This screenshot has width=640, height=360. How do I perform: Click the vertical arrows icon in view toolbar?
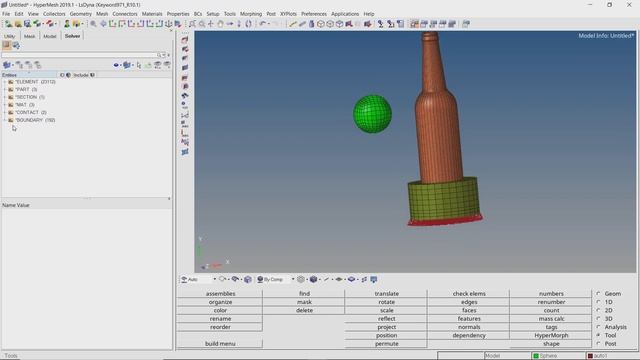click(x=239, y=24)
